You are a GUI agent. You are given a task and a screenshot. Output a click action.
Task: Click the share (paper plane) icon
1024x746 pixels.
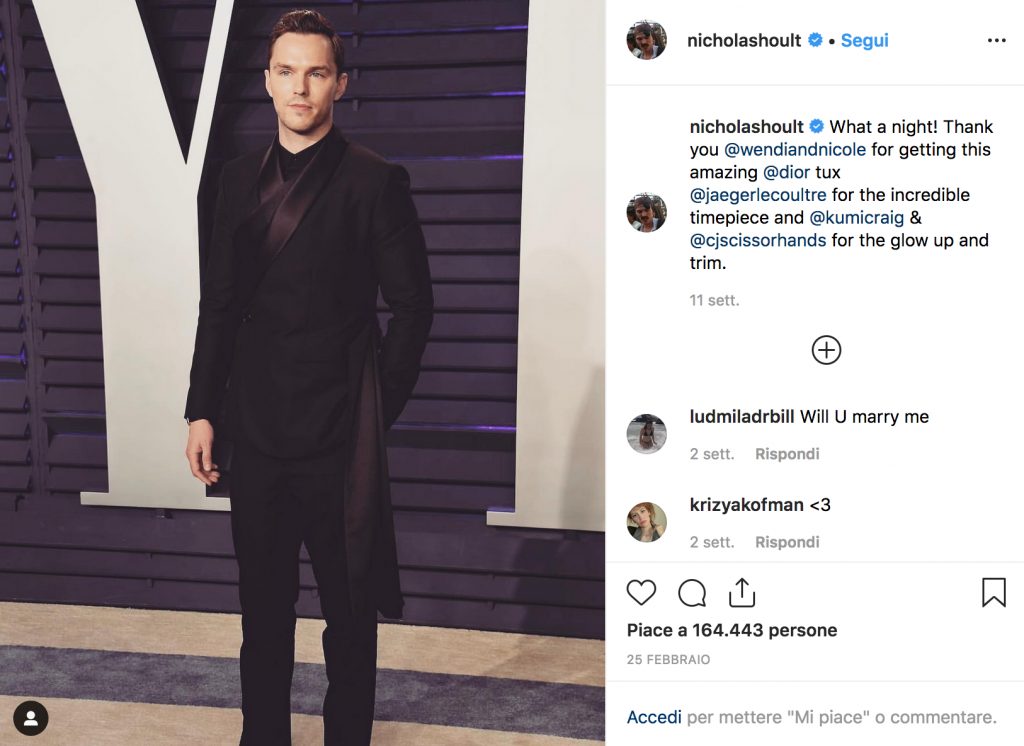point(741,592)
